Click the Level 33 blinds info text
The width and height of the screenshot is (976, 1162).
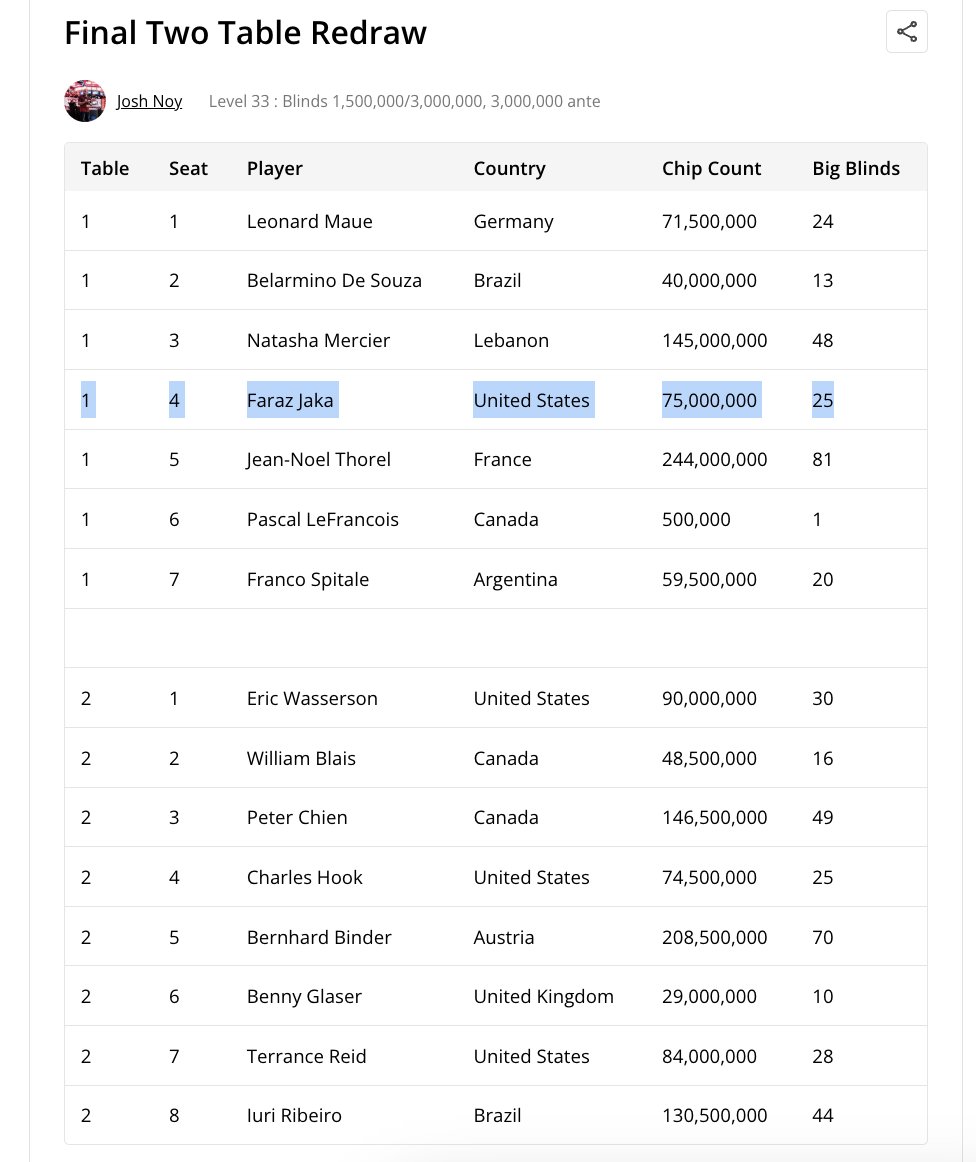coord(404,101)
